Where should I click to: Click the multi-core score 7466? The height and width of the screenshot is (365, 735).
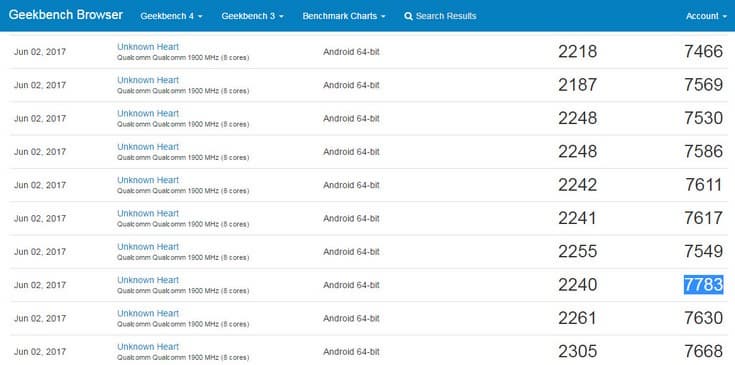click(x=703, y=52)
